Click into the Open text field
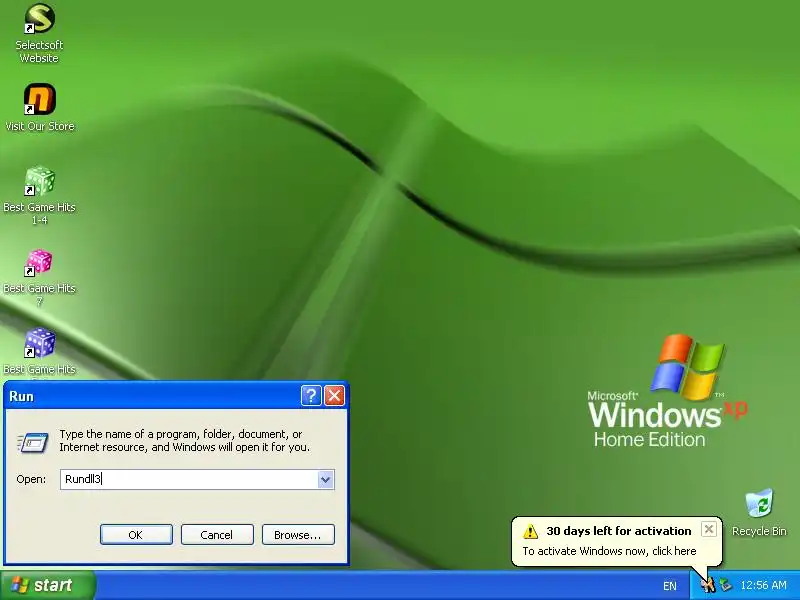Screen dimensions: 800x600 [x=189, y=480]
